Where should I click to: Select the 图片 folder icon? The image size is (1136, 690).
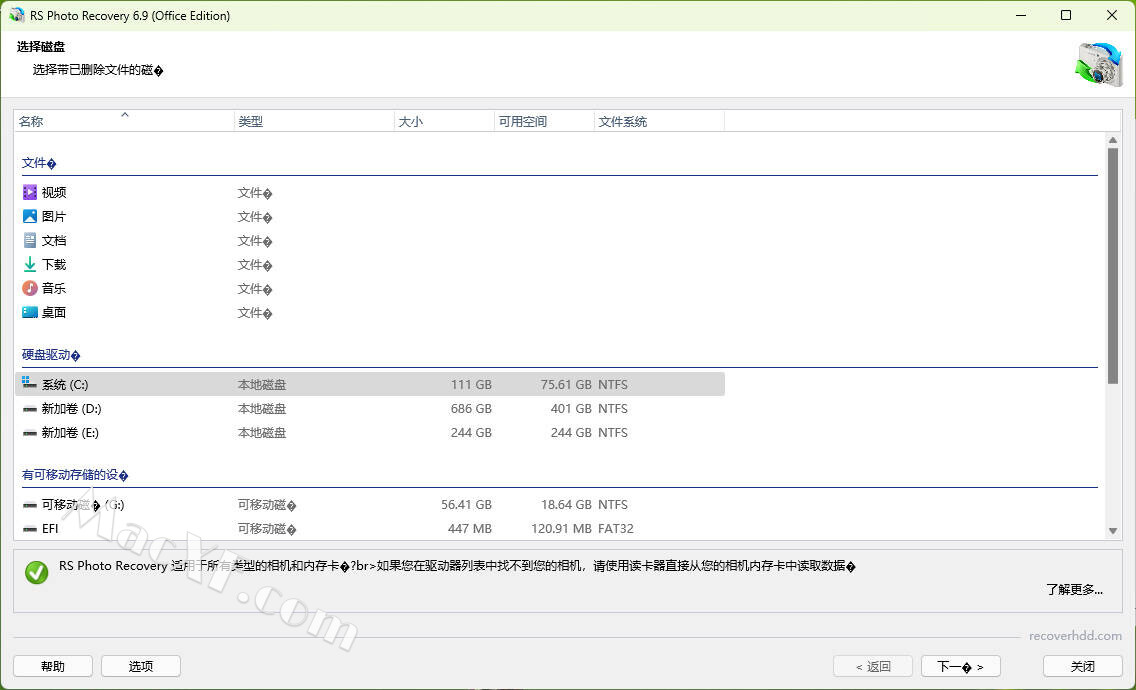coord(30,216)
